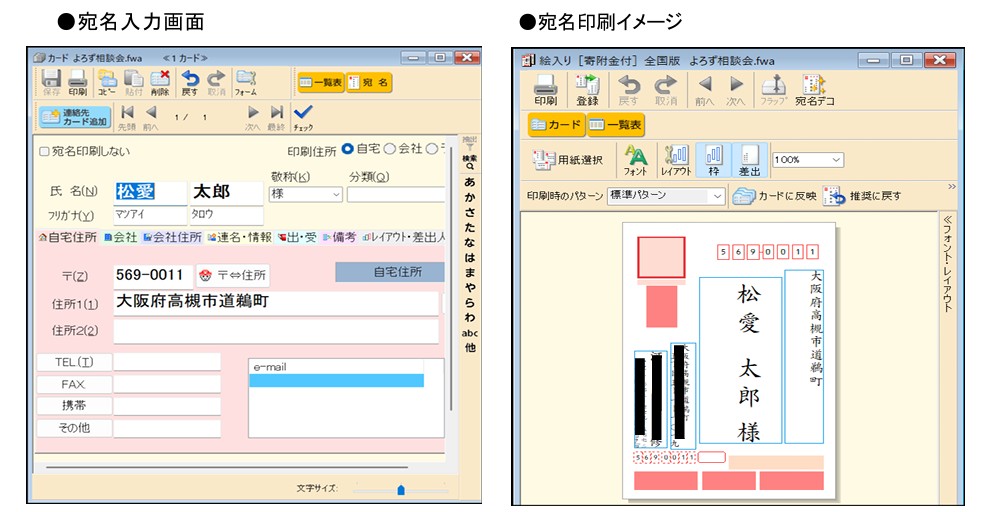The image size is (992, 512).
Task: Open the フォント font settings icon
Action: click(x=636, y=159)
